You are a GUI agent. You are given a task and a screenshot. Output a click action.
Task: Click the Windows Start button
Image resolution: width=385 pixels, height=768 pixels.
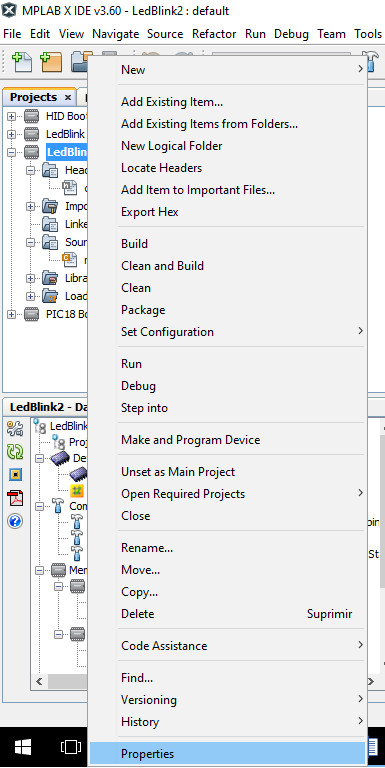(23, 747)
